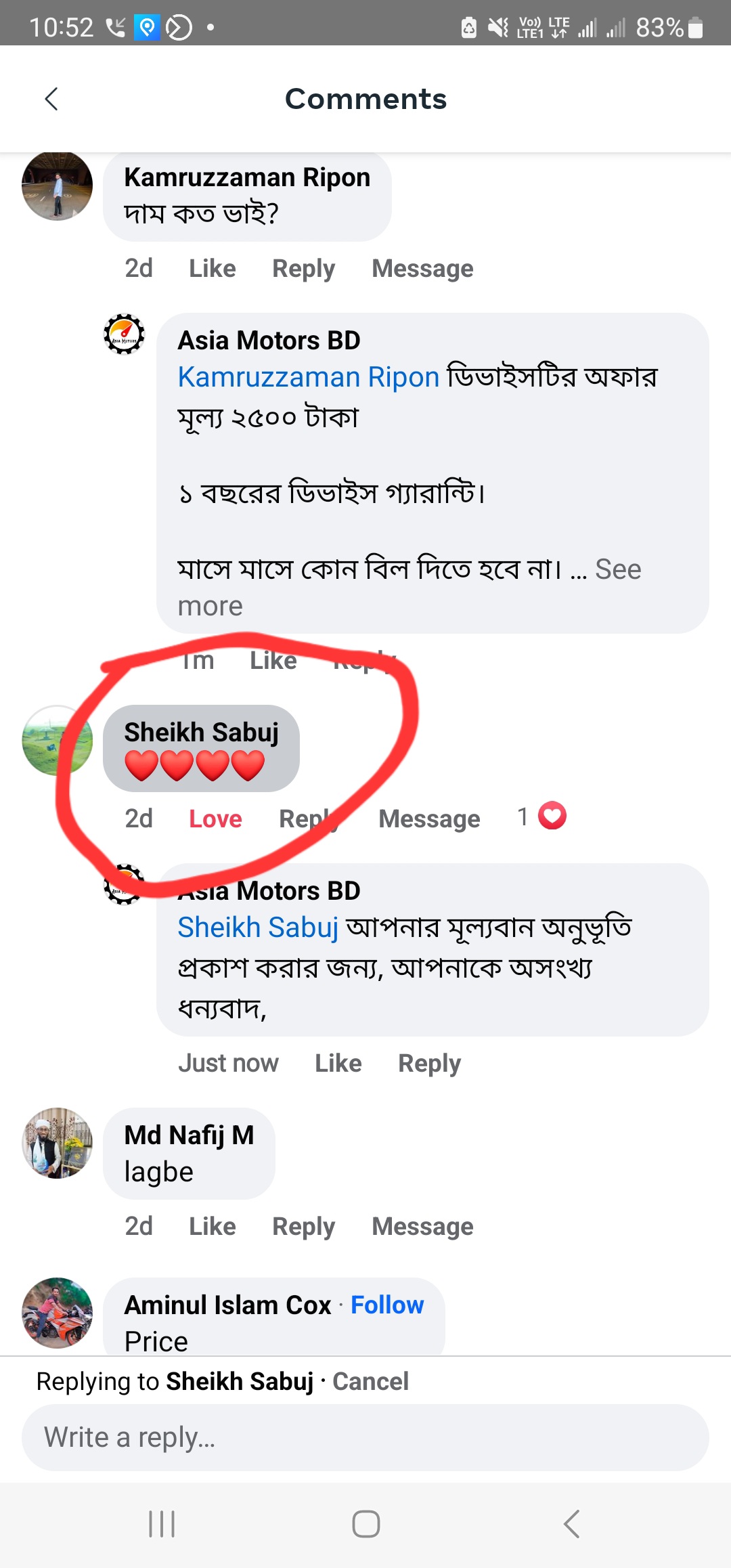The image size is (731, 1568).
Task: Tap the Write a reply text field
Action: (365, 1437)
